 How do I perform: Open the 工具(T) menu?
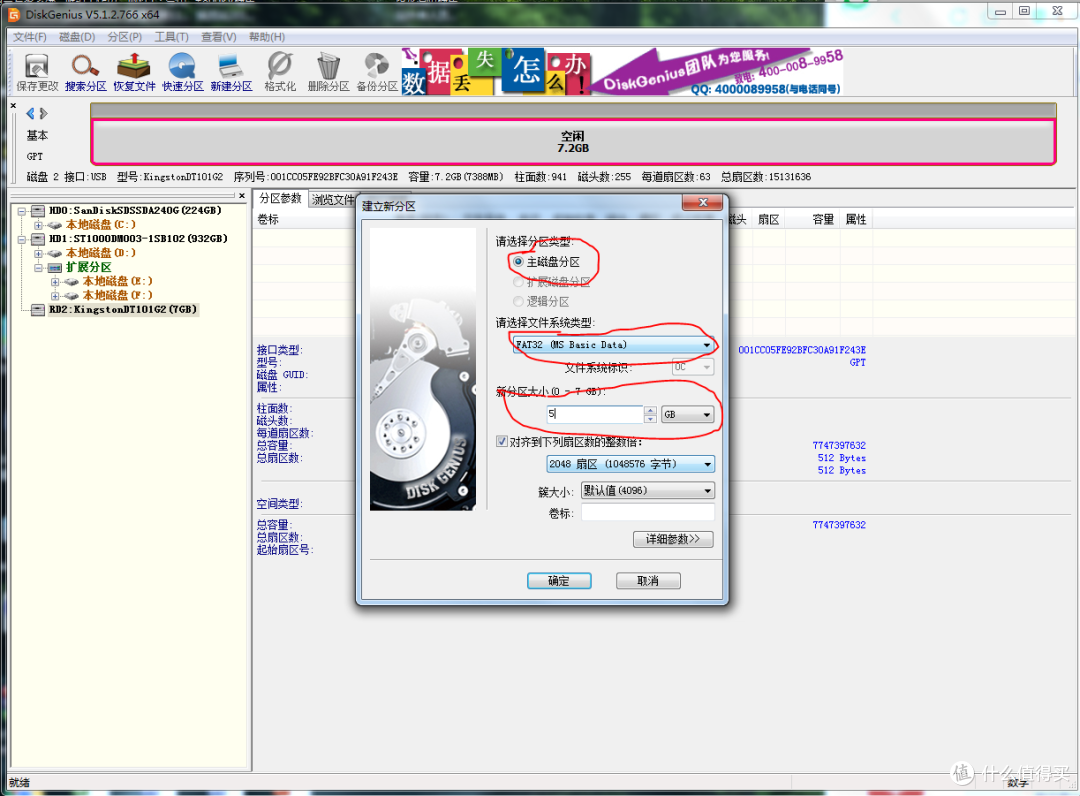171,36
